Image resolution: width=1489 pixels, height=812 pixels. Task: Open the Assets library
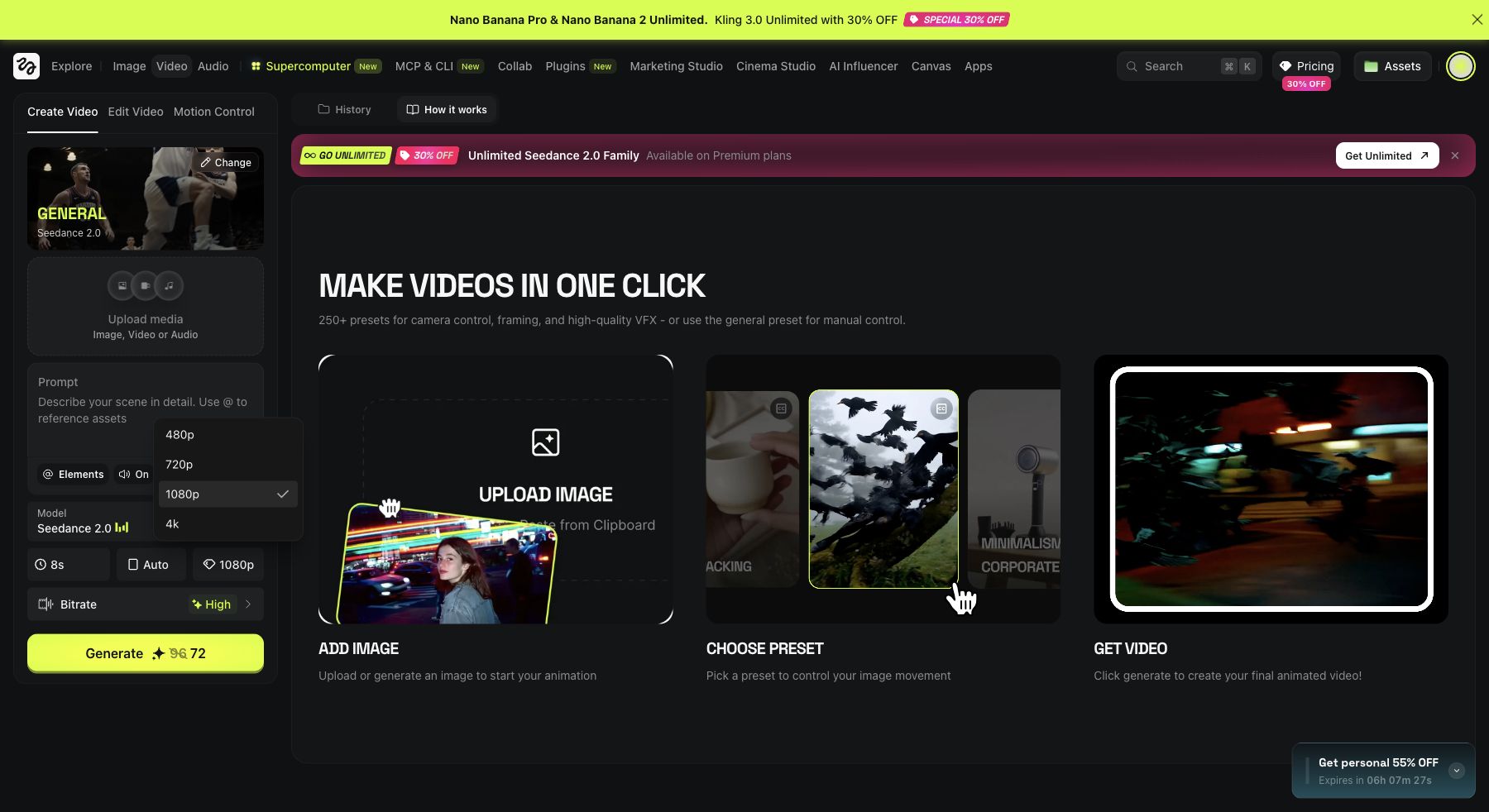point(1393,66)
